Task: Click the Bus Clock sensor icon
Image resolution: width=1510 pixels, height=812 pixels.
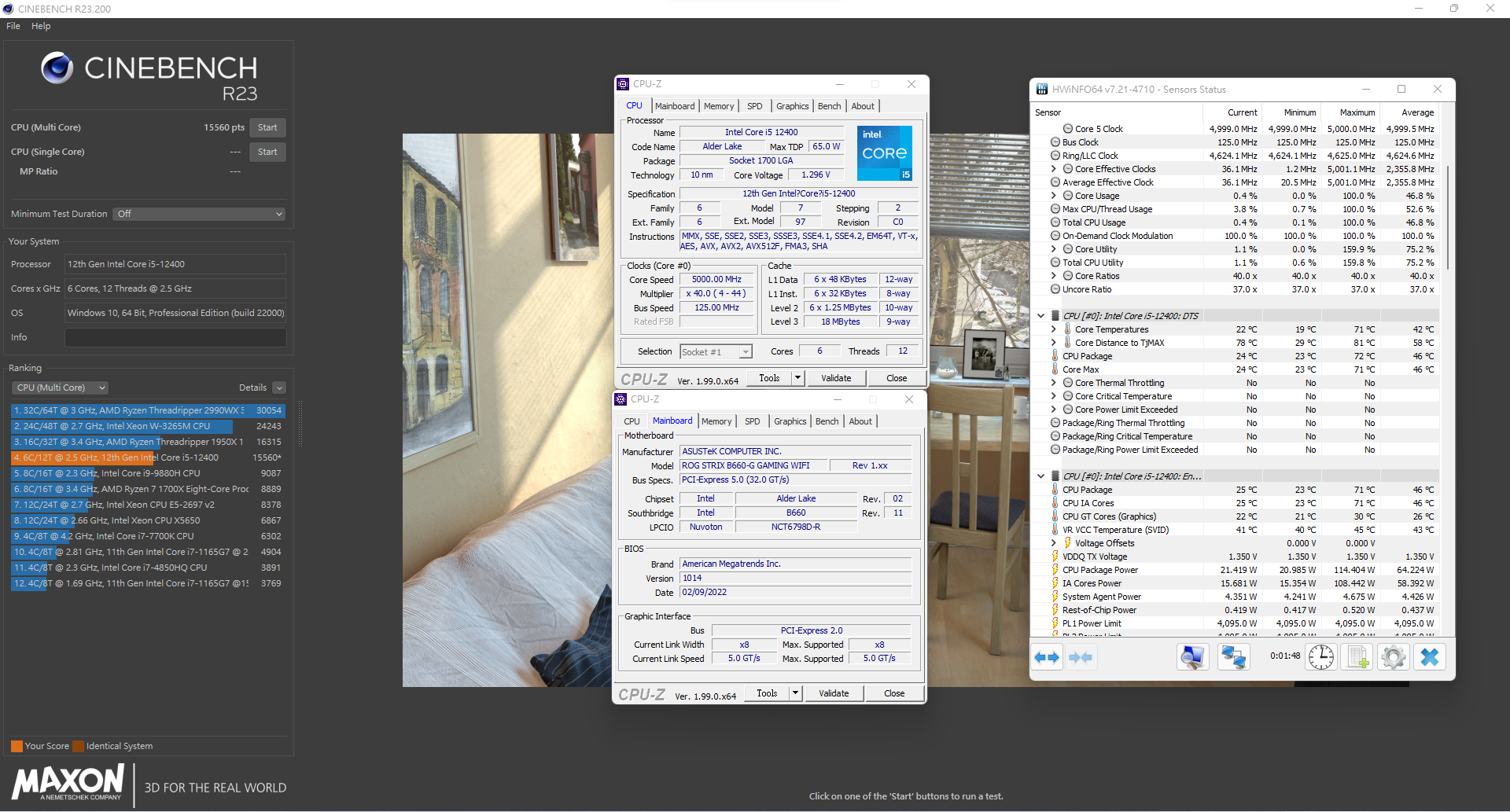Action: [1055, 142]
